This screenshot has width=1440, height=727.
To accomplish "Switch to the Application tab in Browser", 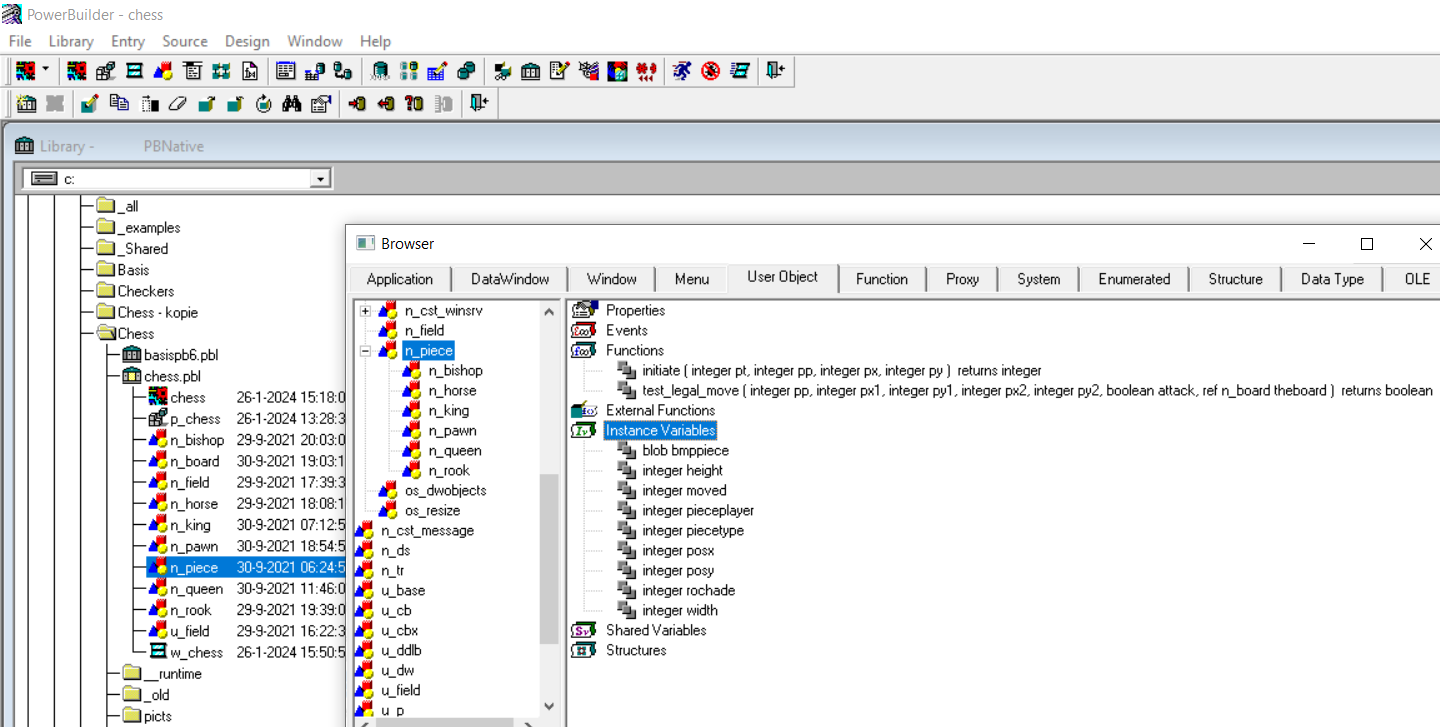I will tap(400, 279).
